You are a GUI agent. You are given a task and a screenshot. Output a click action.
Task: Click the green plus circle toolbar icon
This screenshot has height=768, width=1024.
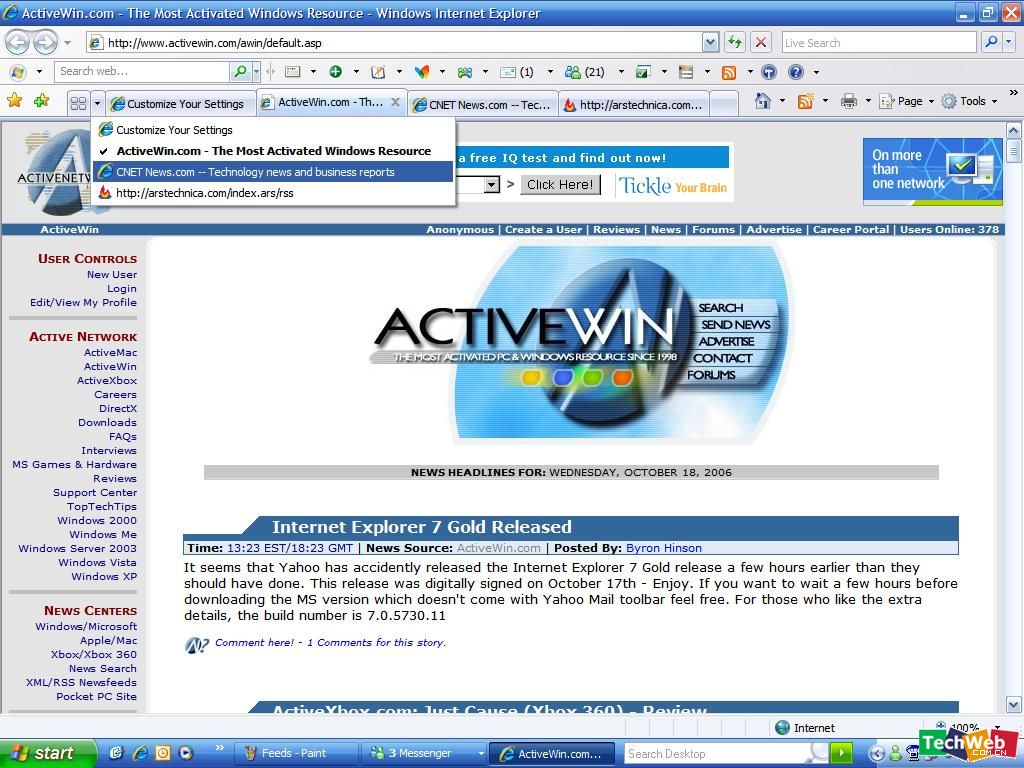click(336, 72)
